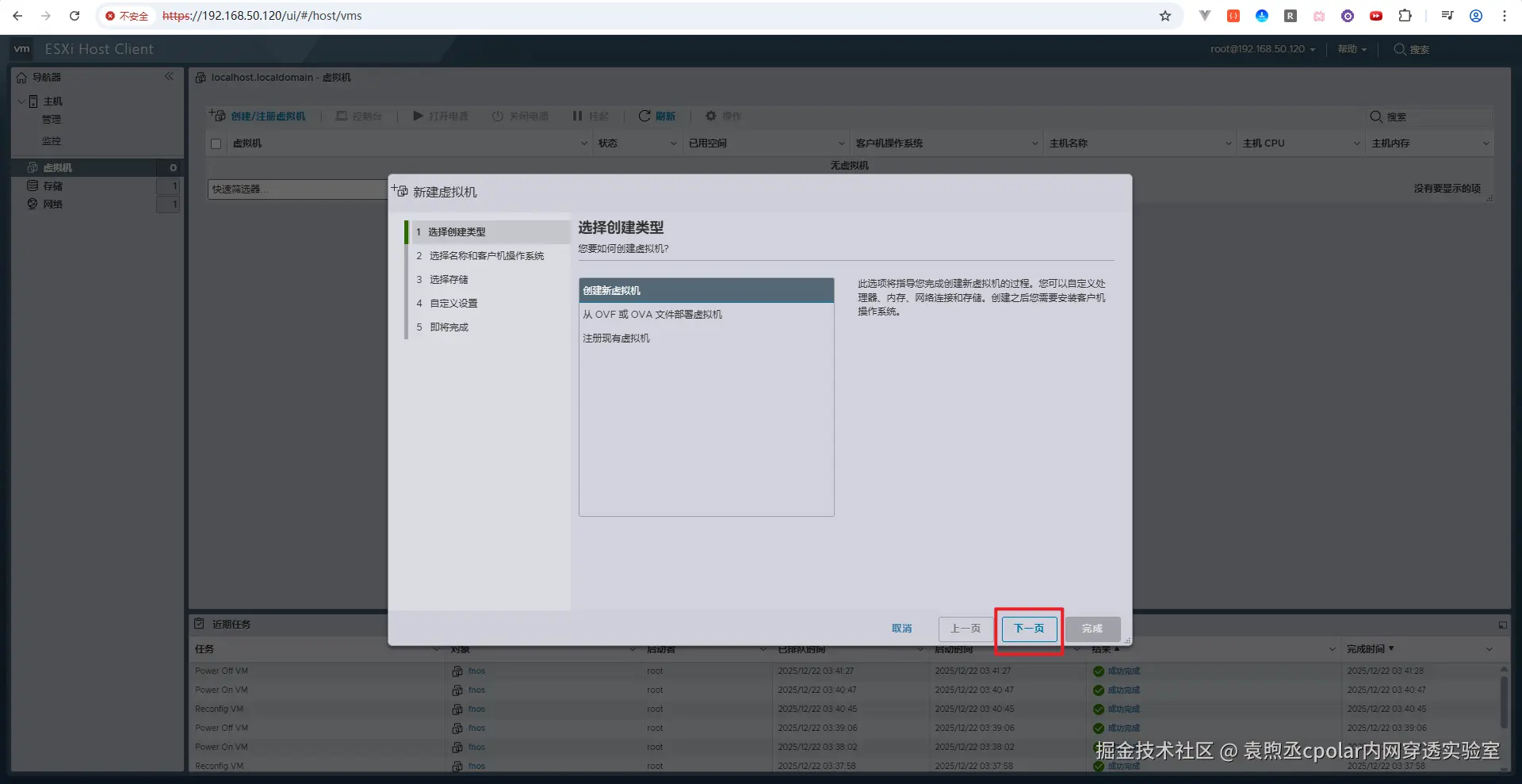Click the fnos VM icon in first task row

pyautogui.click(x=457, y=671)
